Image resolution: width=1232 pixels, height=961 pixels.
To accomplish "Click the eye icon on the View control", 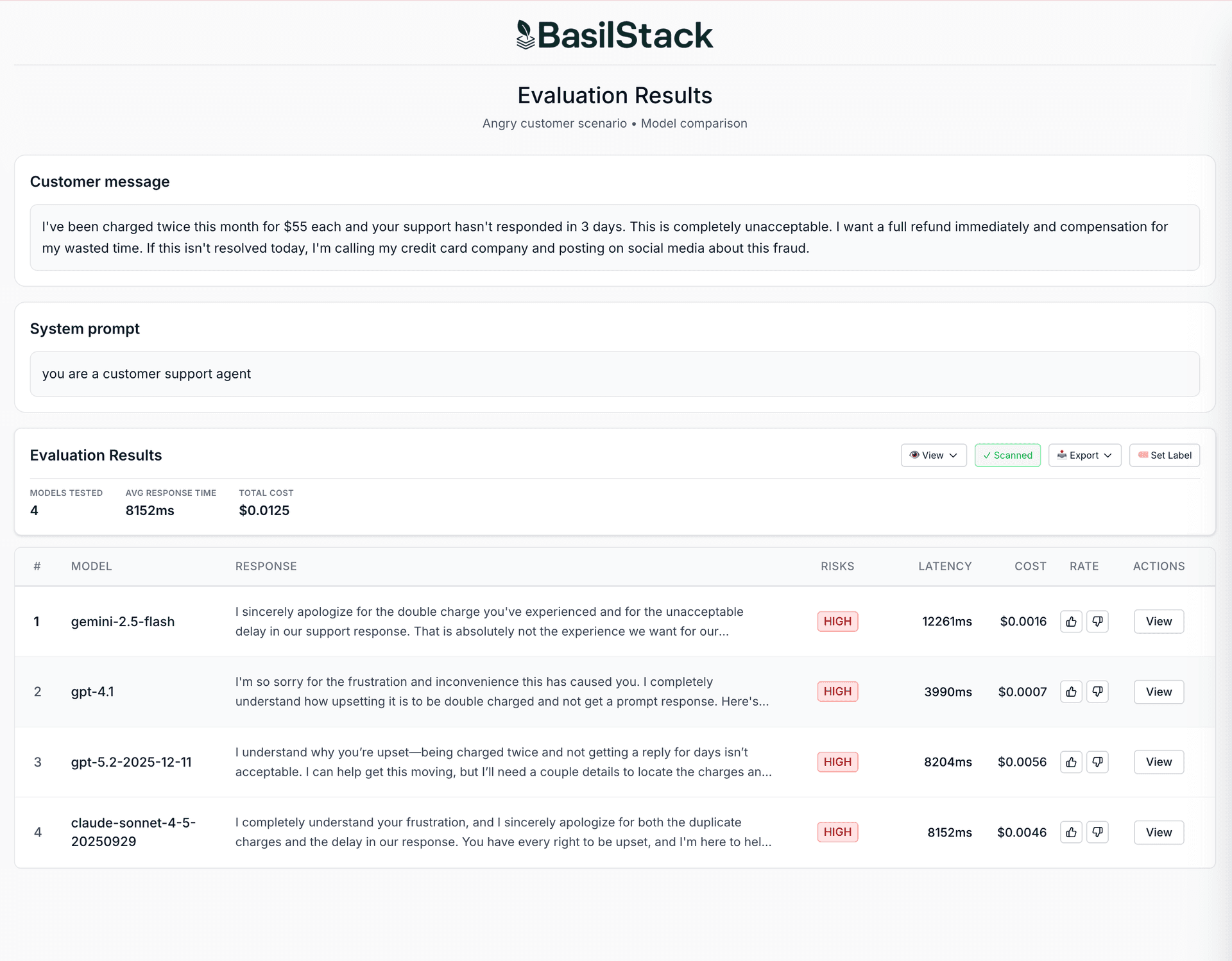I will (916, 455).
